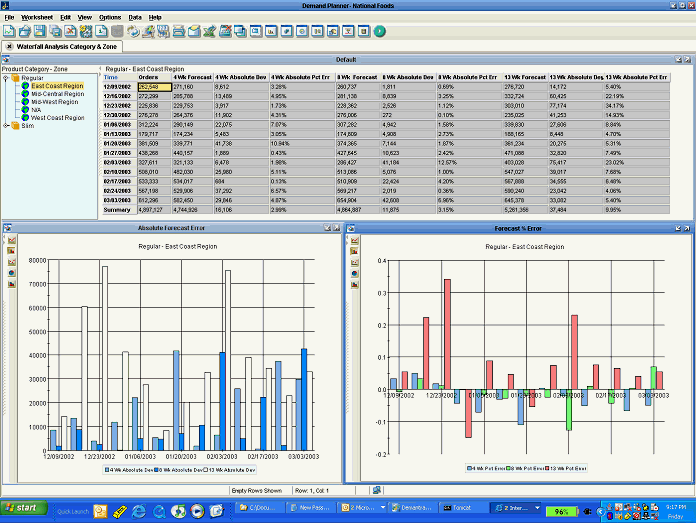Expand the Slim tree node
Image resolution: width=696 pixels, height=523 pixels.
(6, 125)
